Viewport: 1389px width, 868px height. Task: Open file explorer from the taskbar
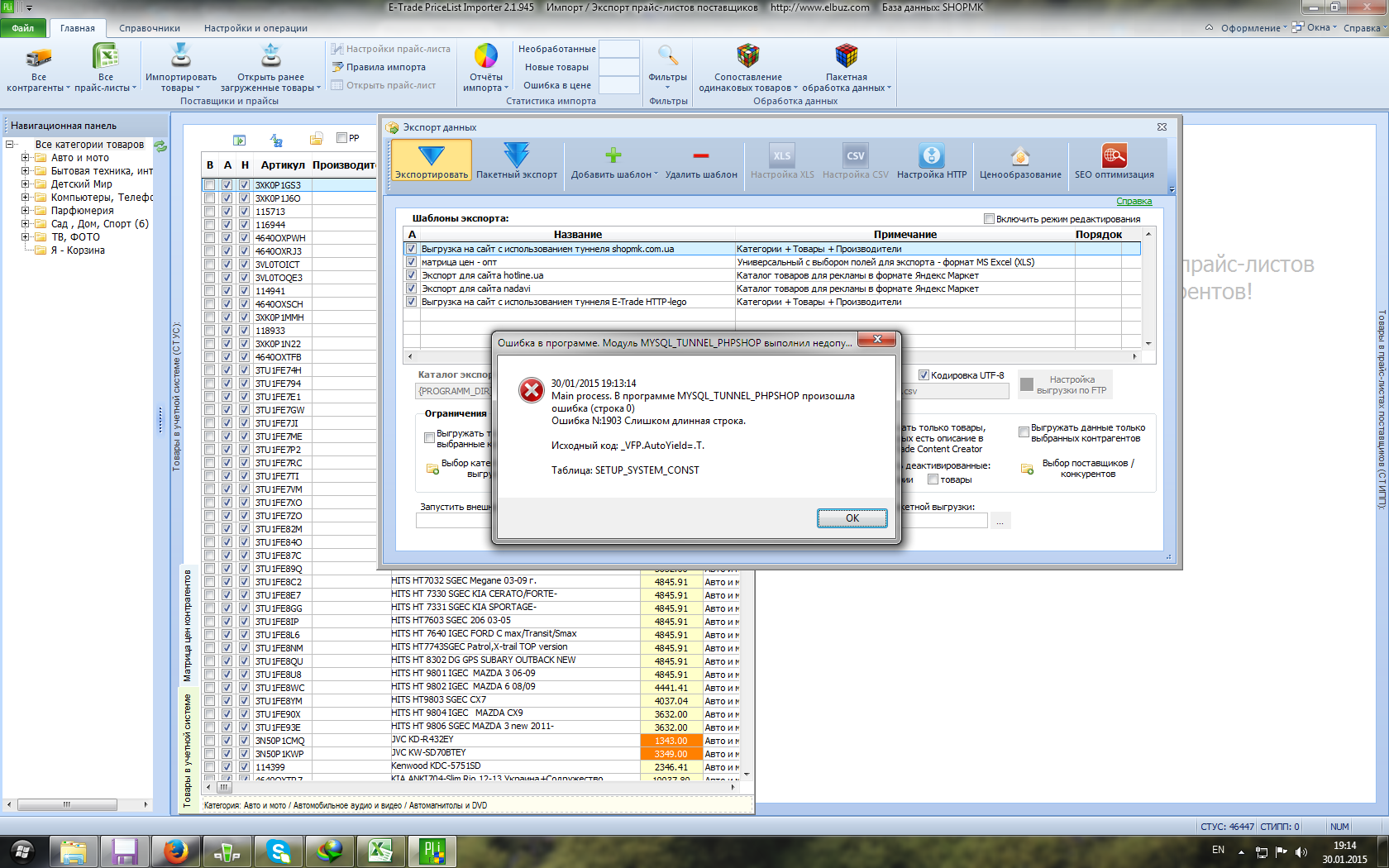pyautogui.click(x=74, y=851)
